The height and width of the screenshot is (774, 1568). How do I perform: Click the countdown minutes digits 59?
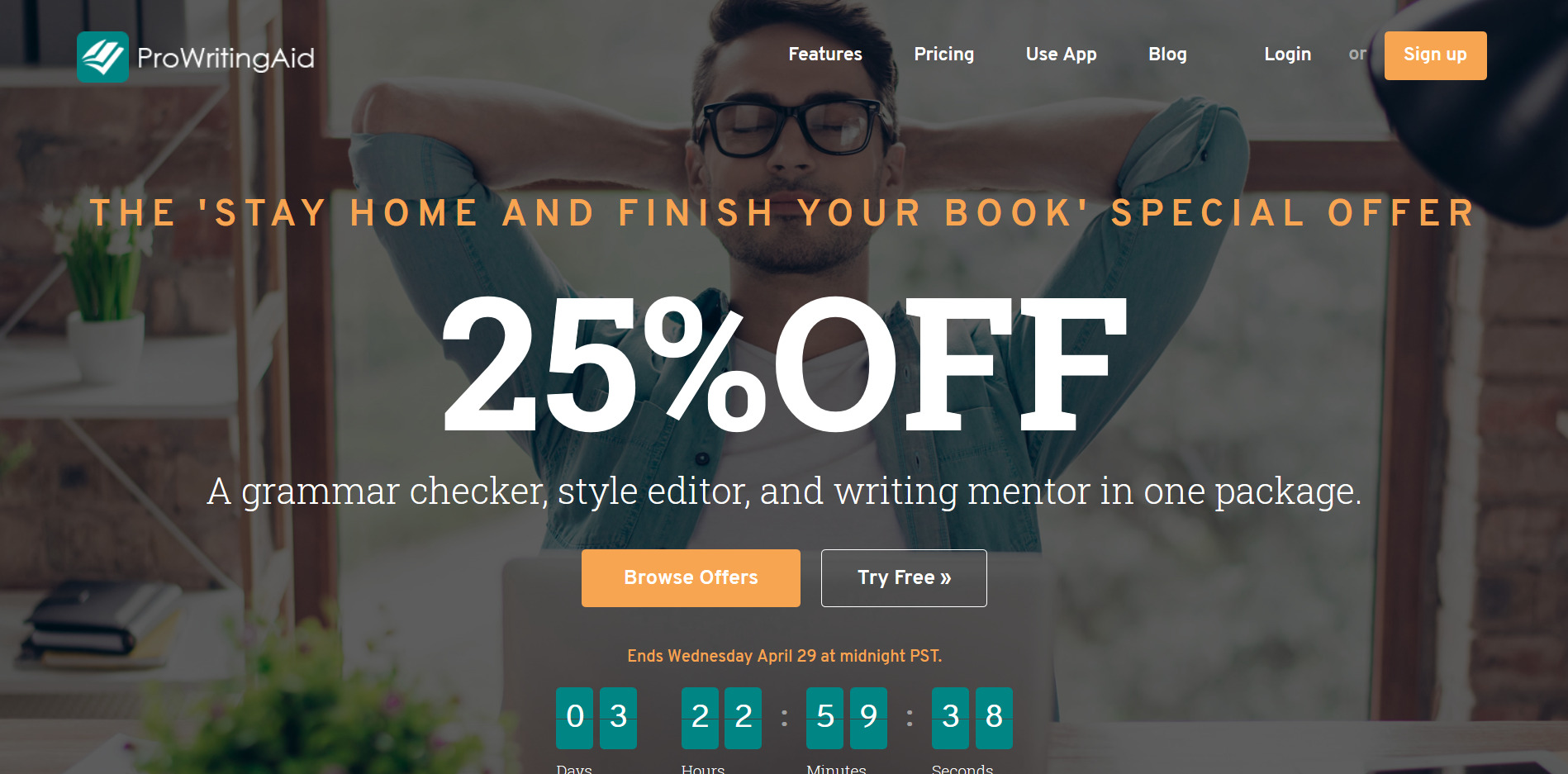pyautogui.click(x=847, y=718)
